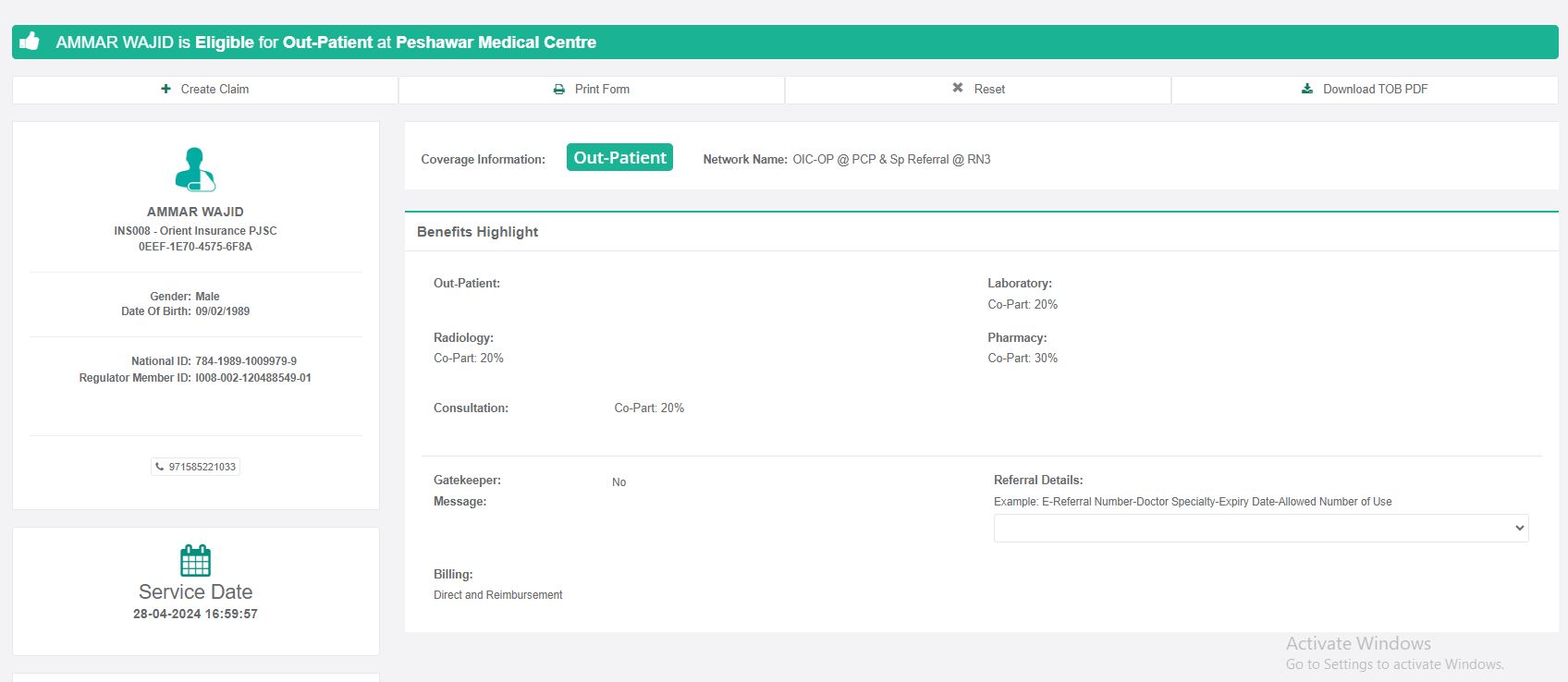This screenshot has width=1568, height=682.
Task: Click the X icon beside Reset
Action: click(958, 88)
